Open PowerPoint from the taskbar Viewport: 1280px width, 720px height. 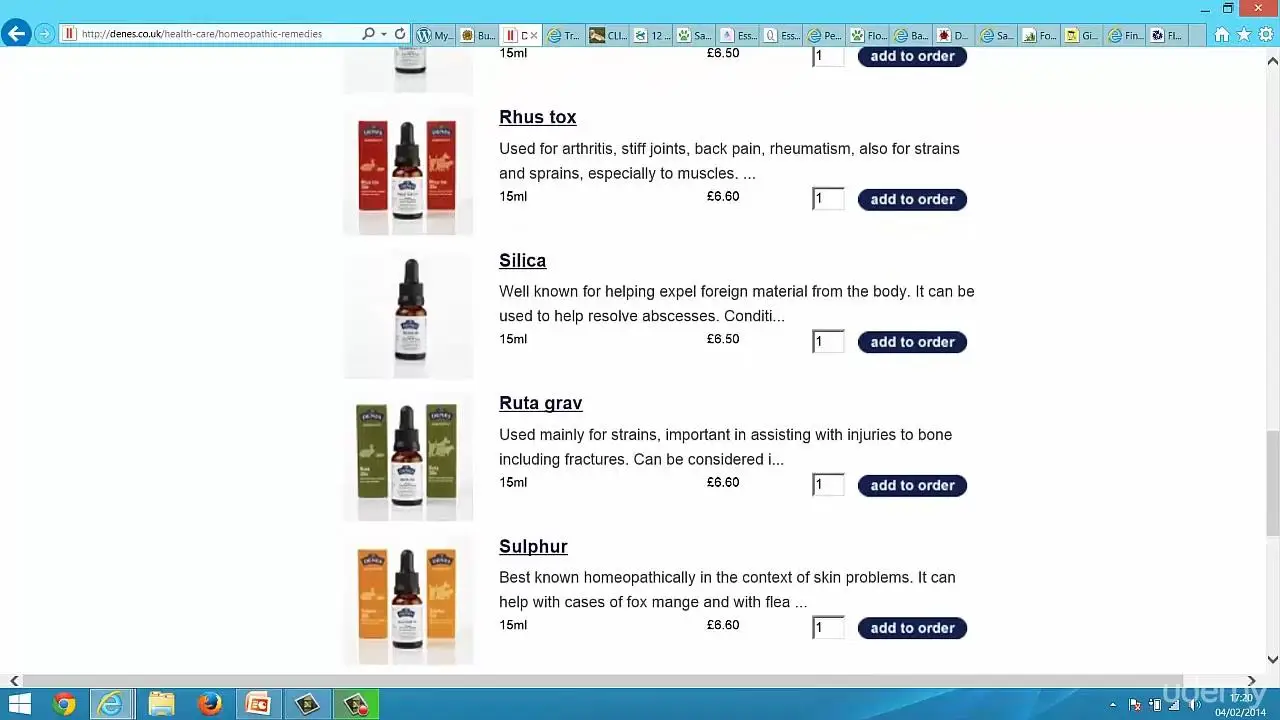point(258,704)
